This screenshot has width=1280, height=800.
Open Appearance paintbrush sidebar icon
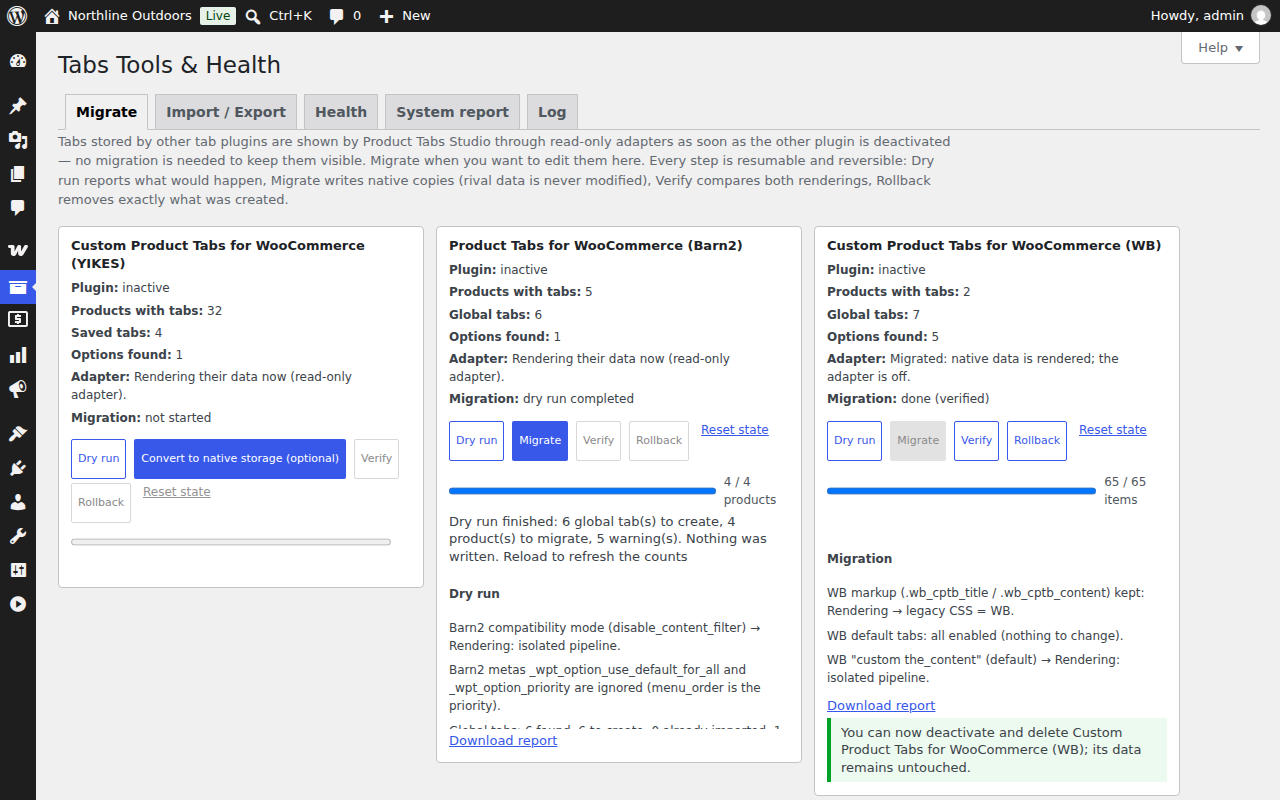pos(18,434)
